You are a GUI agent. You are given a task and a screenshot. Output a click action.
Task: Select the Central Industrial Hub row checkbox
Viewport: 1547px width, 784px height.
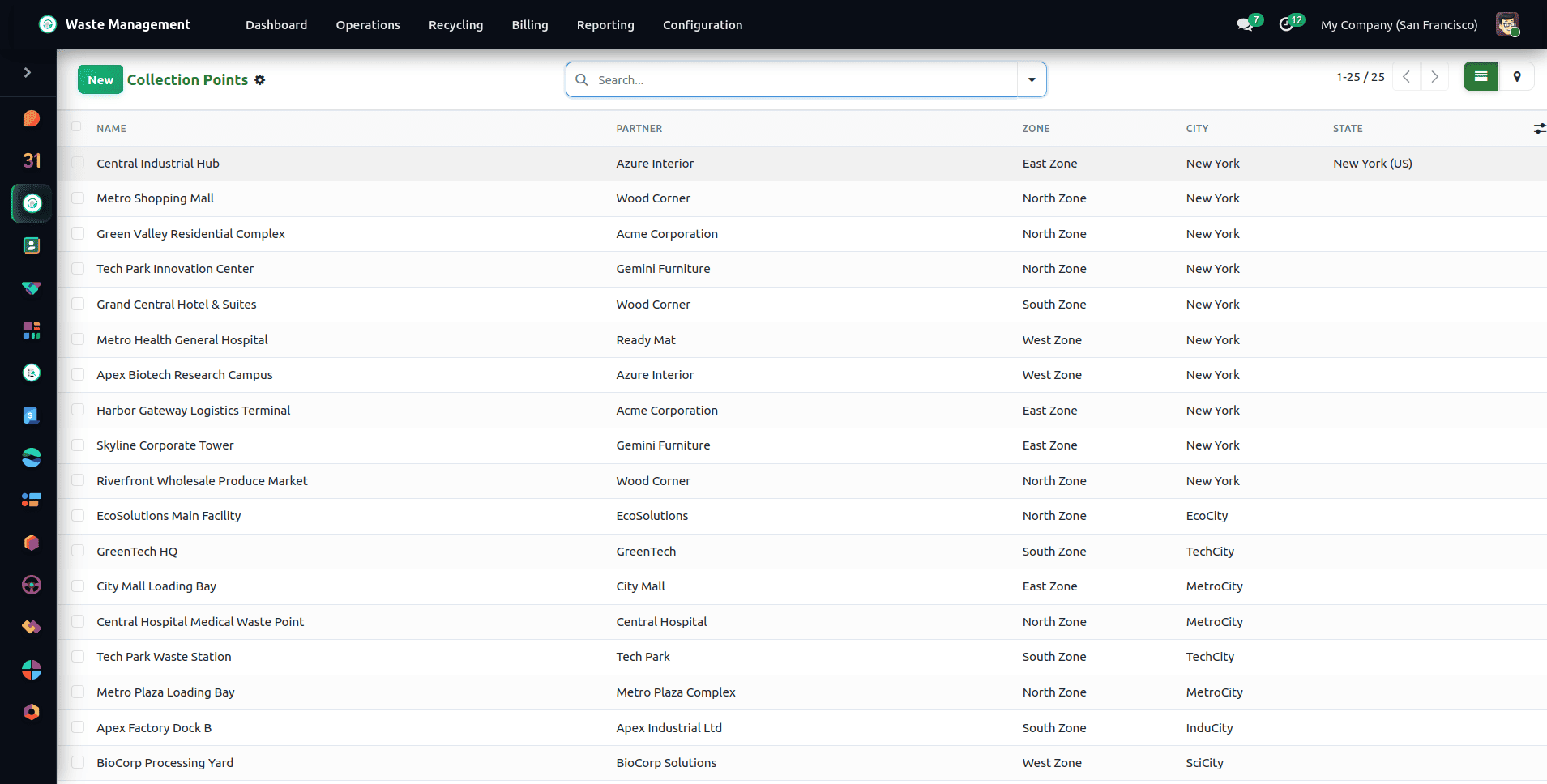point(78,163)
